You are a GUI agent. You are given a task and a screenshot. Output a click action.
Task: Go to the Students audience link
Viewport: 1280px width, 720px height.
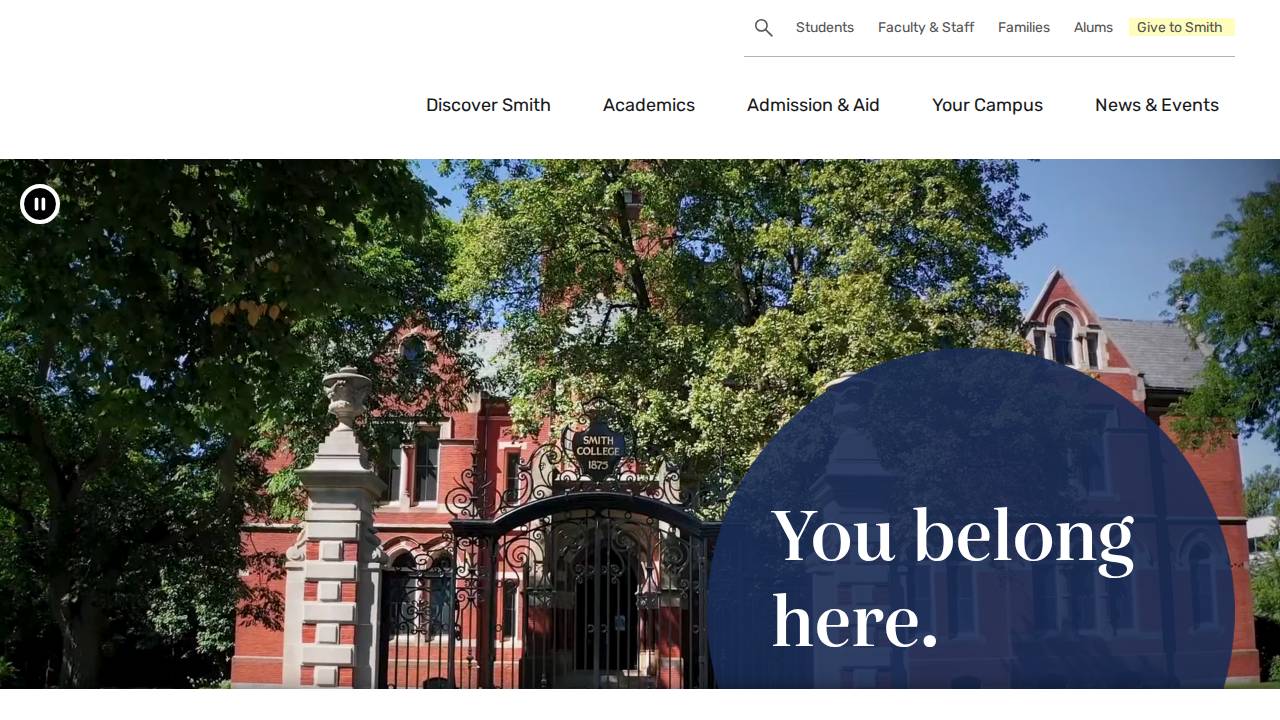point(825,27)
